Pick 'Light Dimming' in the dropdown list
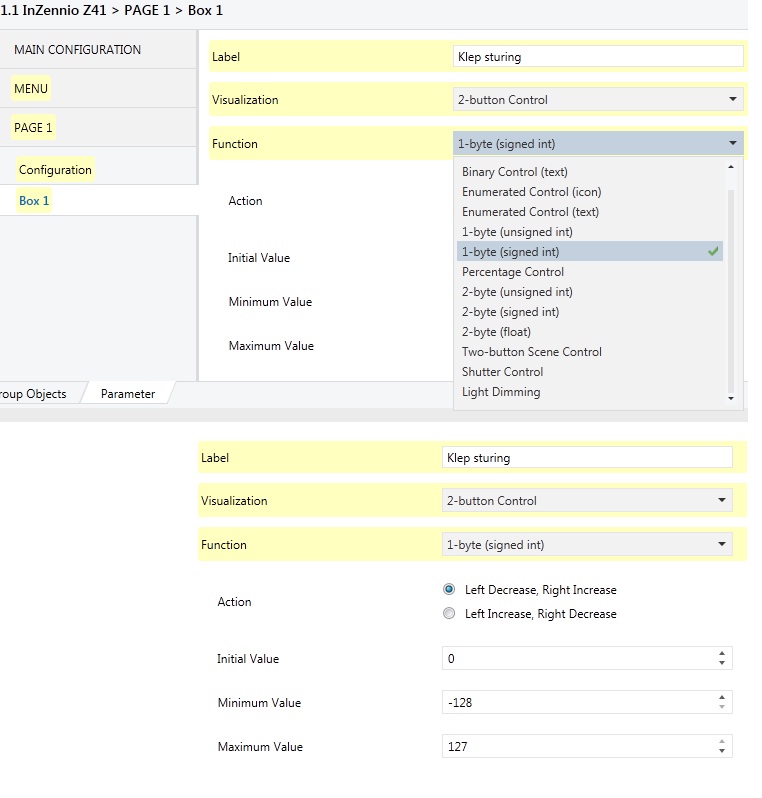762x798 pixels. 501,392
